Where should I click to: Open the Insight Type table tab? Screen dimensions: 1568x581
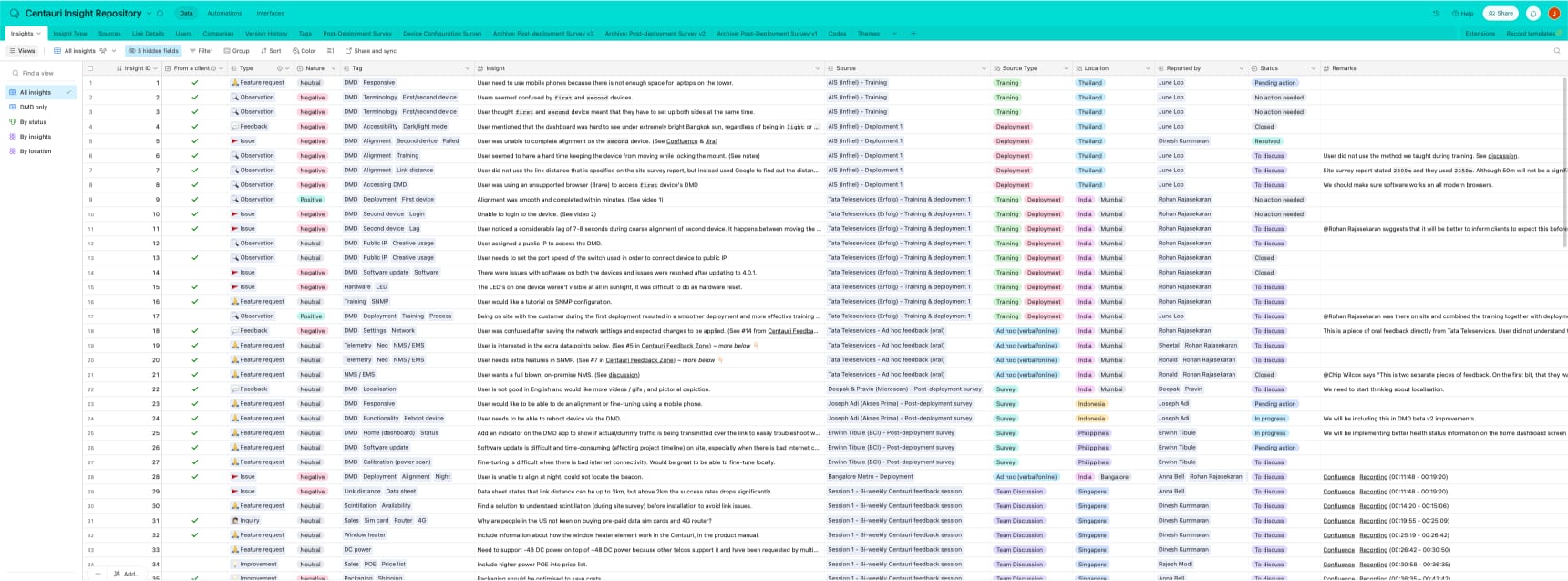tap(70, 34)
